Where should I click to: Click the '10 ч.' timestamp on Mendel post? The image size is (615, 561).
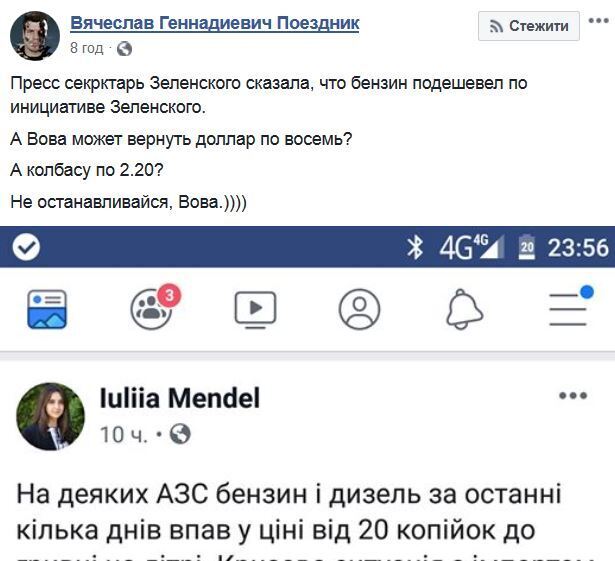[x=123, y=434]
